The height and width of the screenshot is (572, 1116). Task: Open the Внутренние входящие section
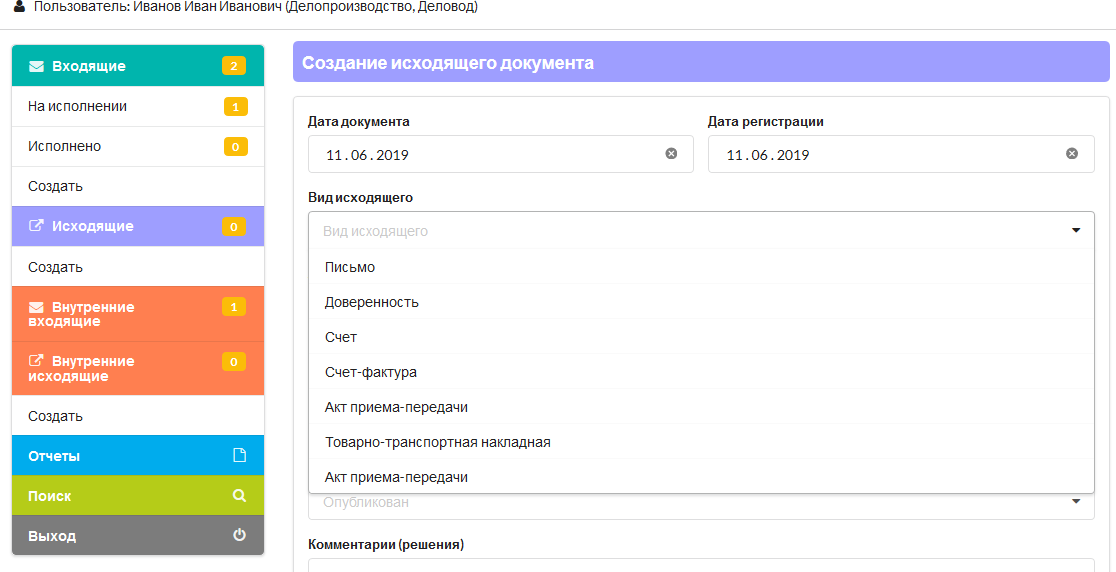tap(138, 314)
